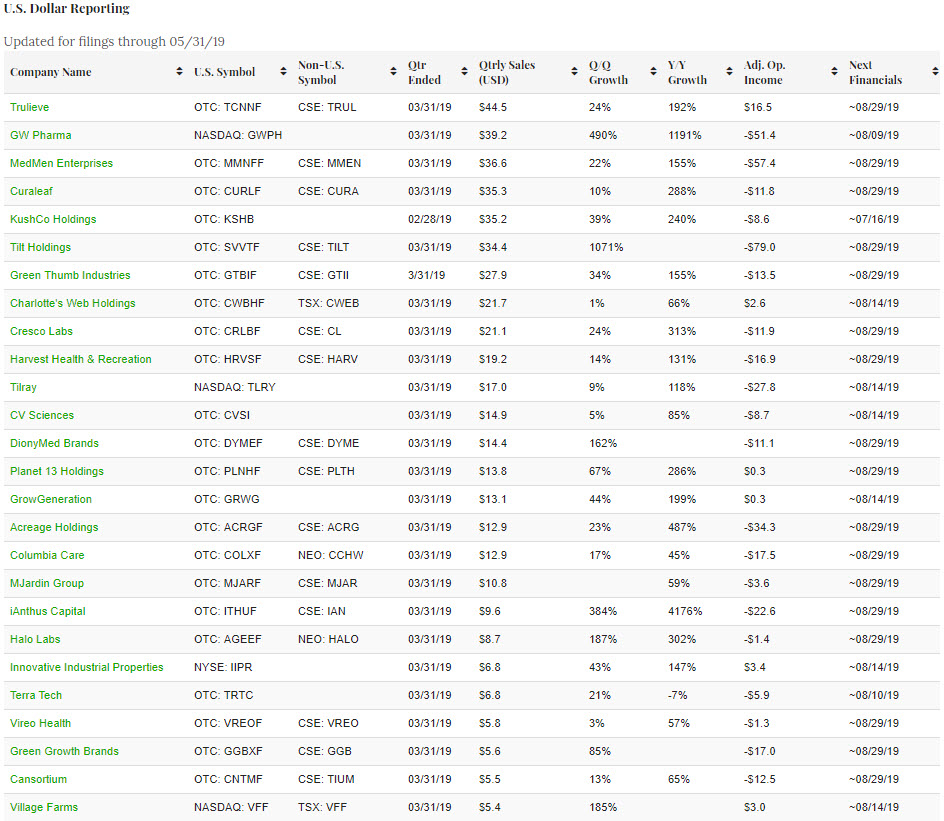Select the Curaleaf link

[x=32, y=191]
